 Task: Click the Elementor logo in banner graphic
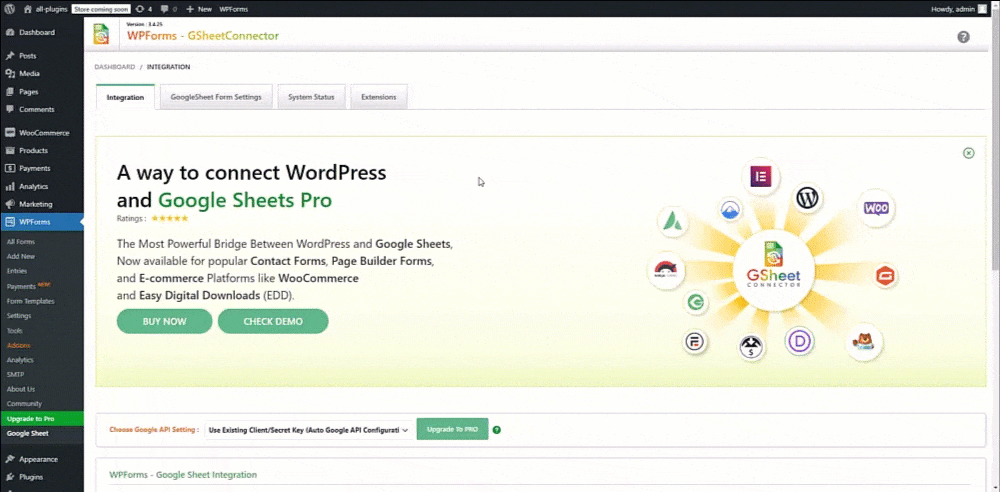(761, 175)
